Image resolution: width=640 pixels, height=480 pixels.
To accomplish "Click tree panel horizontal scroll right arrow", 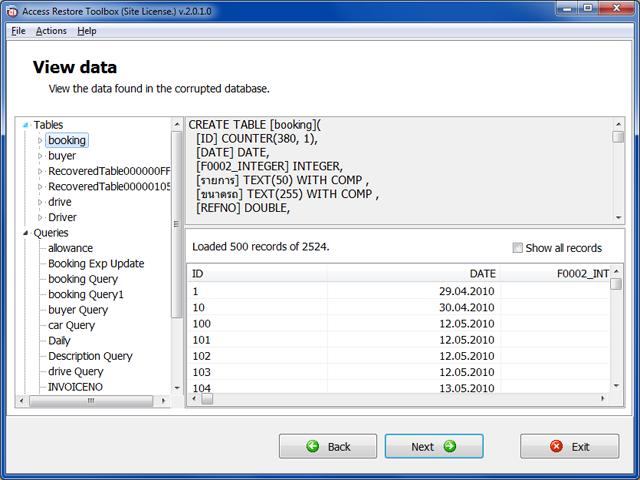I will pyautogui.click(x=163, y=401).
